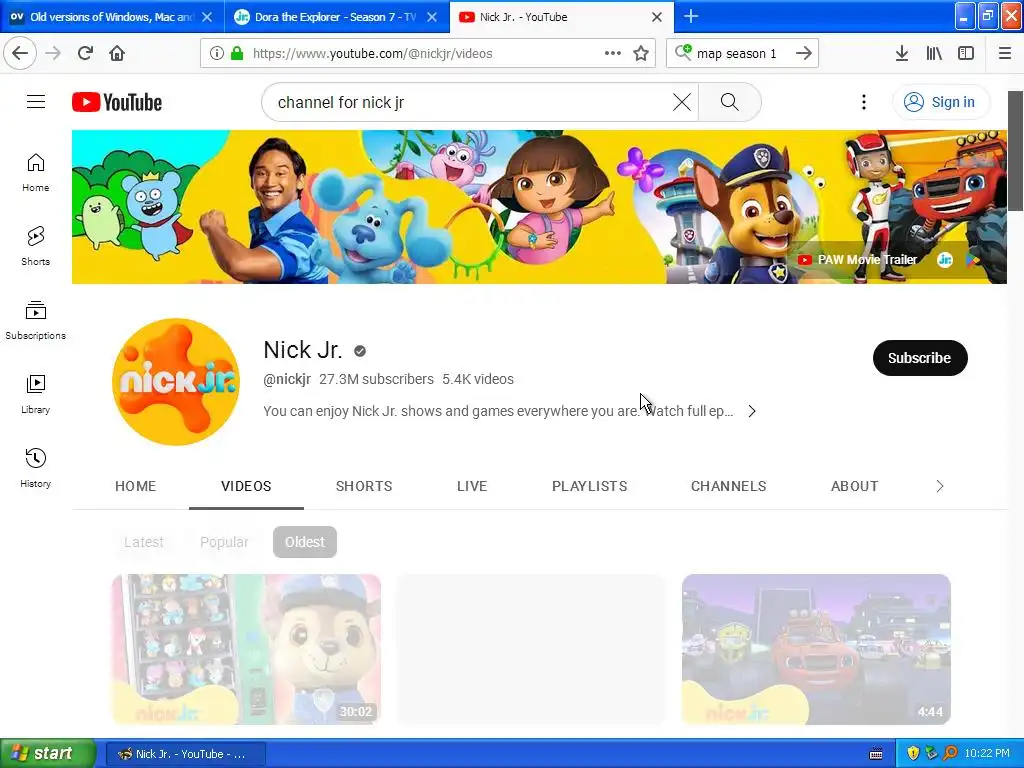Open YouTube settings three-dot menu
This screenshot has height=768, width=1024.
click(863, 102)
